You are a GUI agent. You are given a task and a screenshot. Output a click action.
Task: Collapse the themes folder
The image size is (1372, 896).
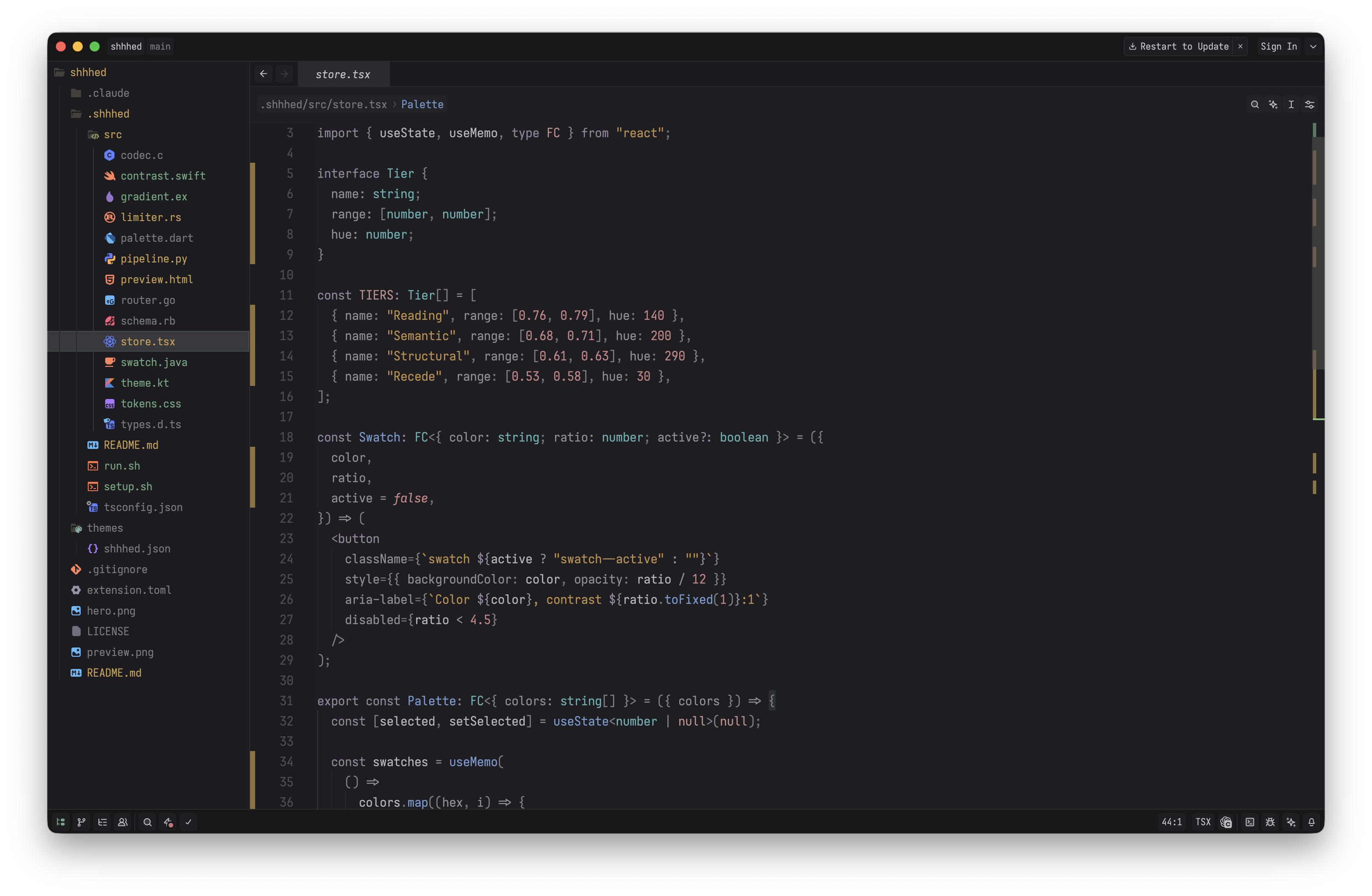tap(148, 528)
